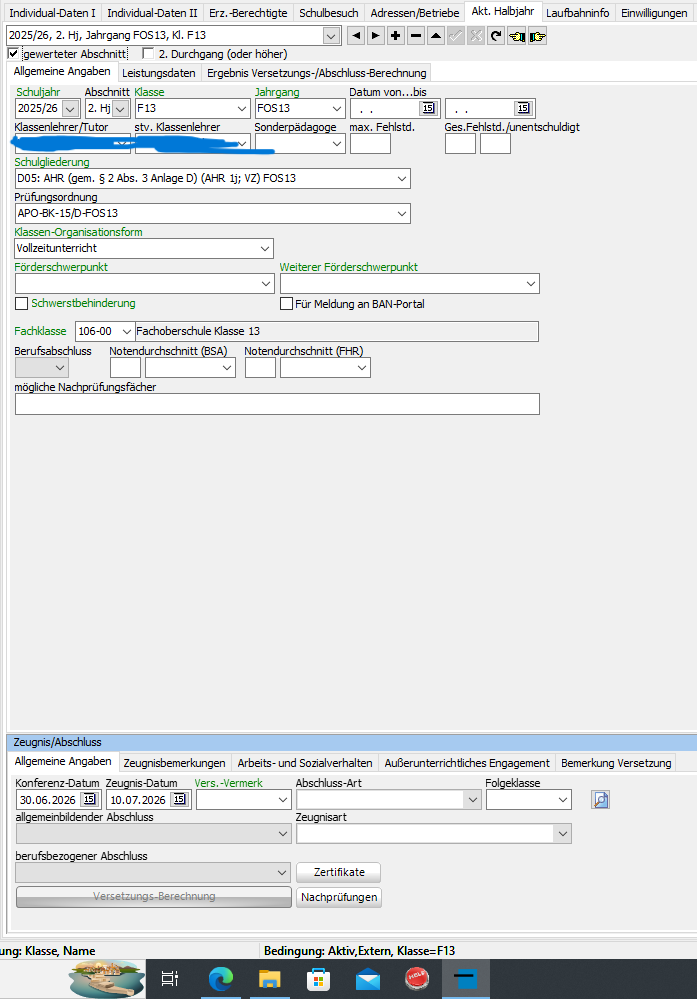
Task: Expand Klassen-Organisationsform dropdown
Action: coord(265,248)
